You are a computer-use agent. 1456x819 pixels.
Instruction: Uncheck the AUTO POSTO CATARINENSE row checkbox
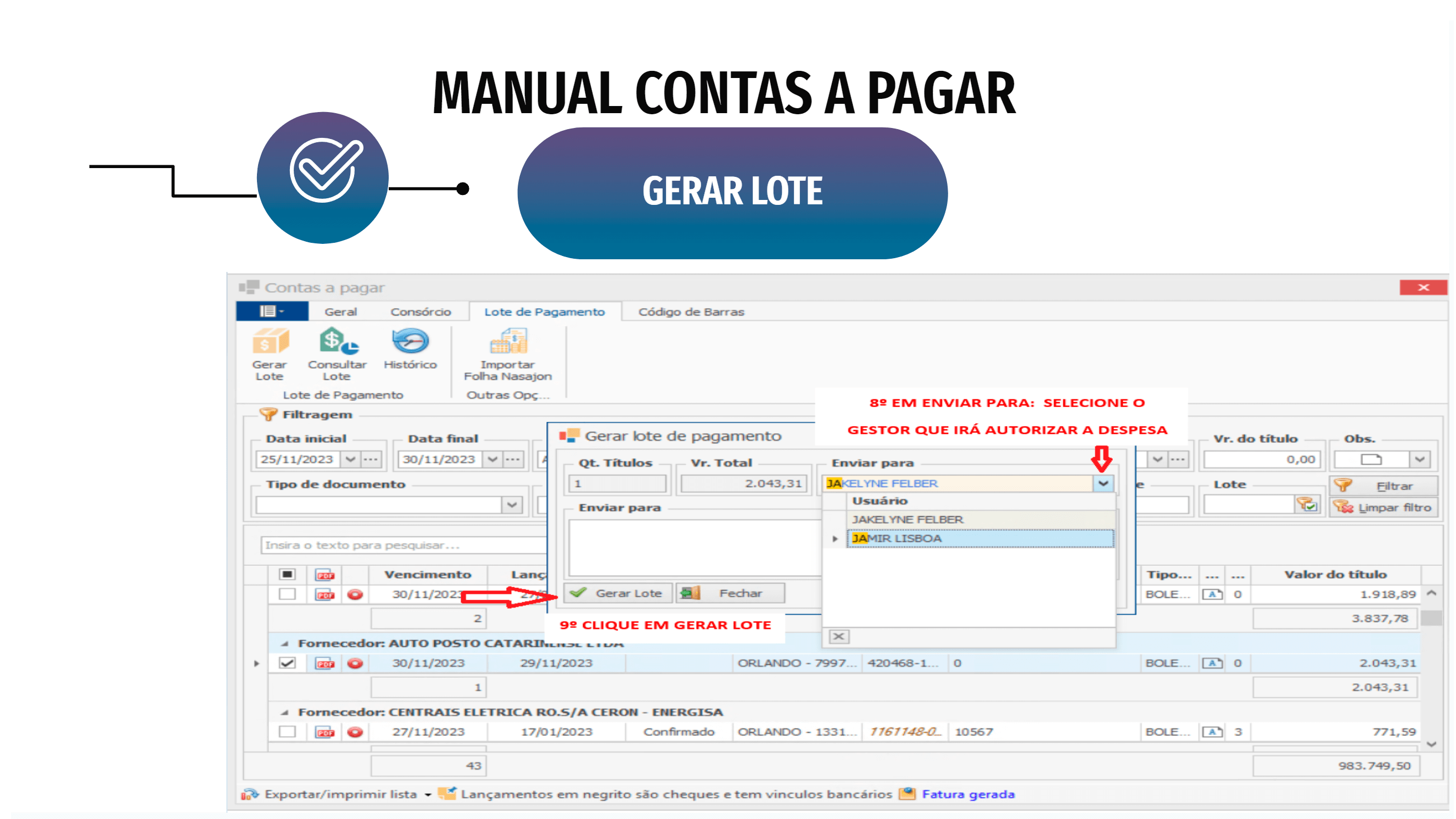(287, 664)
